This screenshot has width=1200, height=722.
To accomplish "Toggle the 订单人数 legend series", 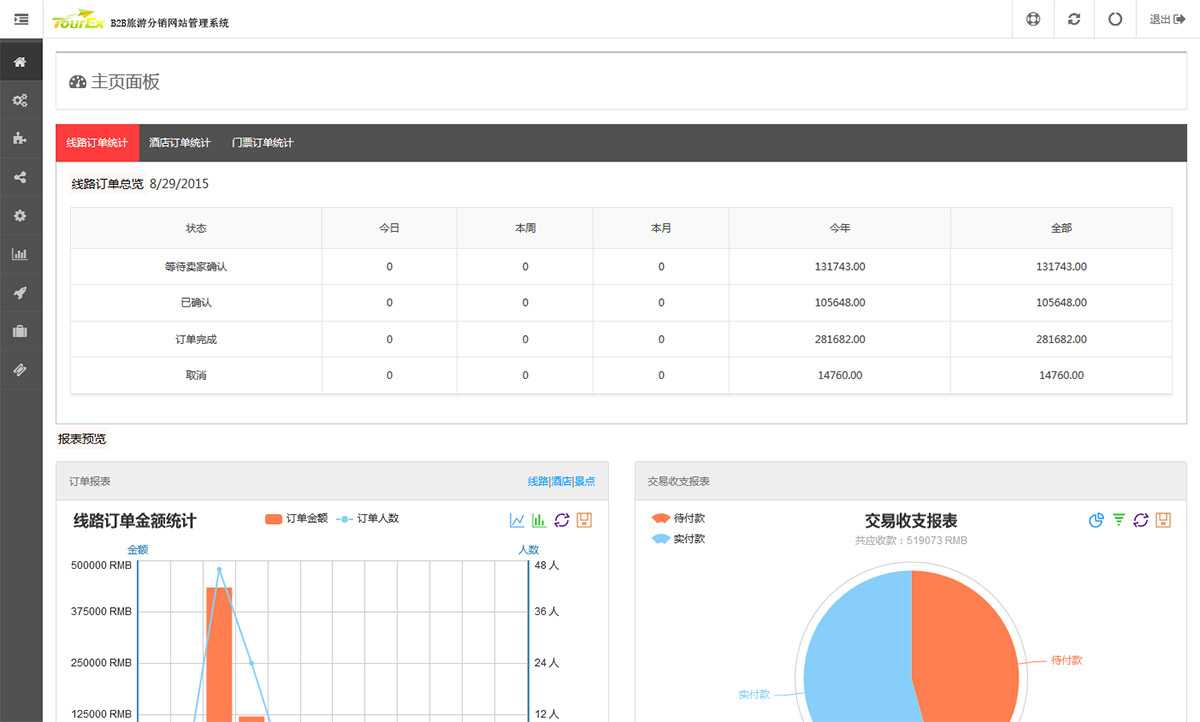I will click(368, 518).
